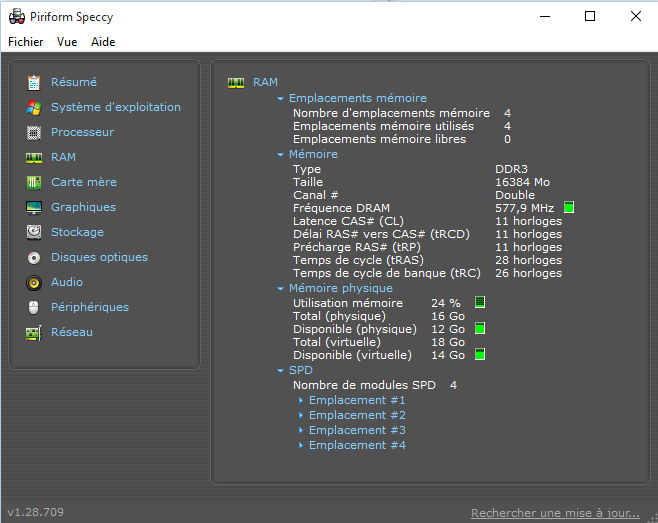Viewport: 658px width, 523px height.
Task: Click the Emplacements mémoire utilisés row
Action: [x=402, y=126]
